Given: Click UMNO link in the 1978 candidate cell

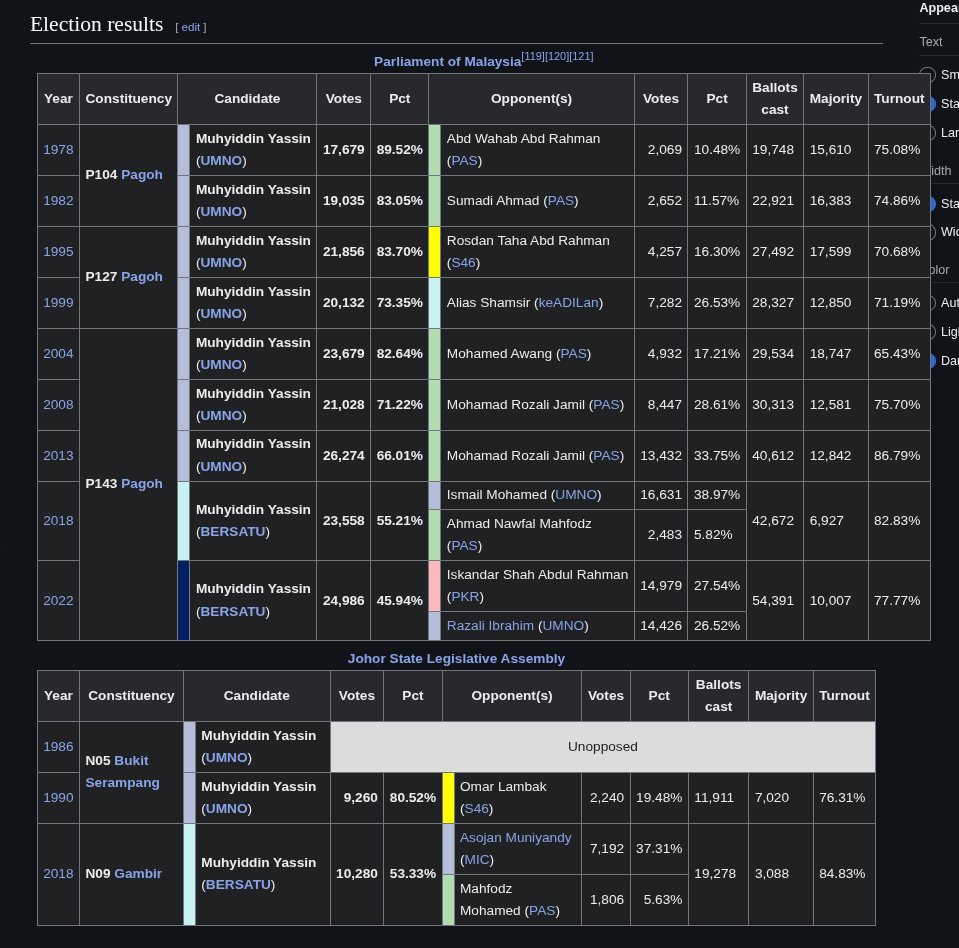Looking at the screenshot, I should coord(221,161).
